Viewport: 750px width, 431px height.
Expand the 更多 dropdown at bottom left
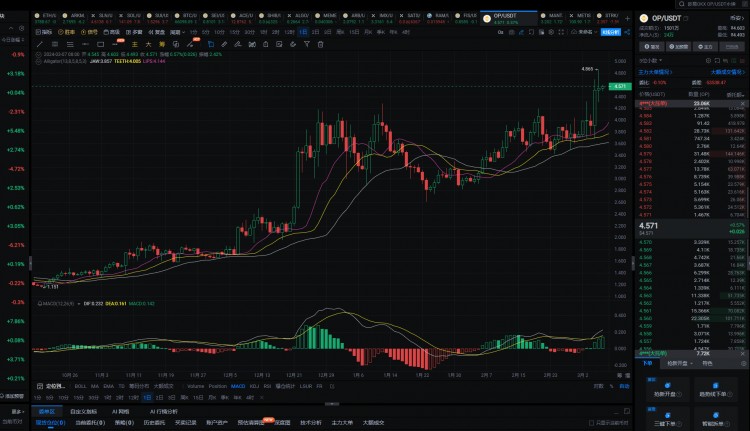click(18, 411)
